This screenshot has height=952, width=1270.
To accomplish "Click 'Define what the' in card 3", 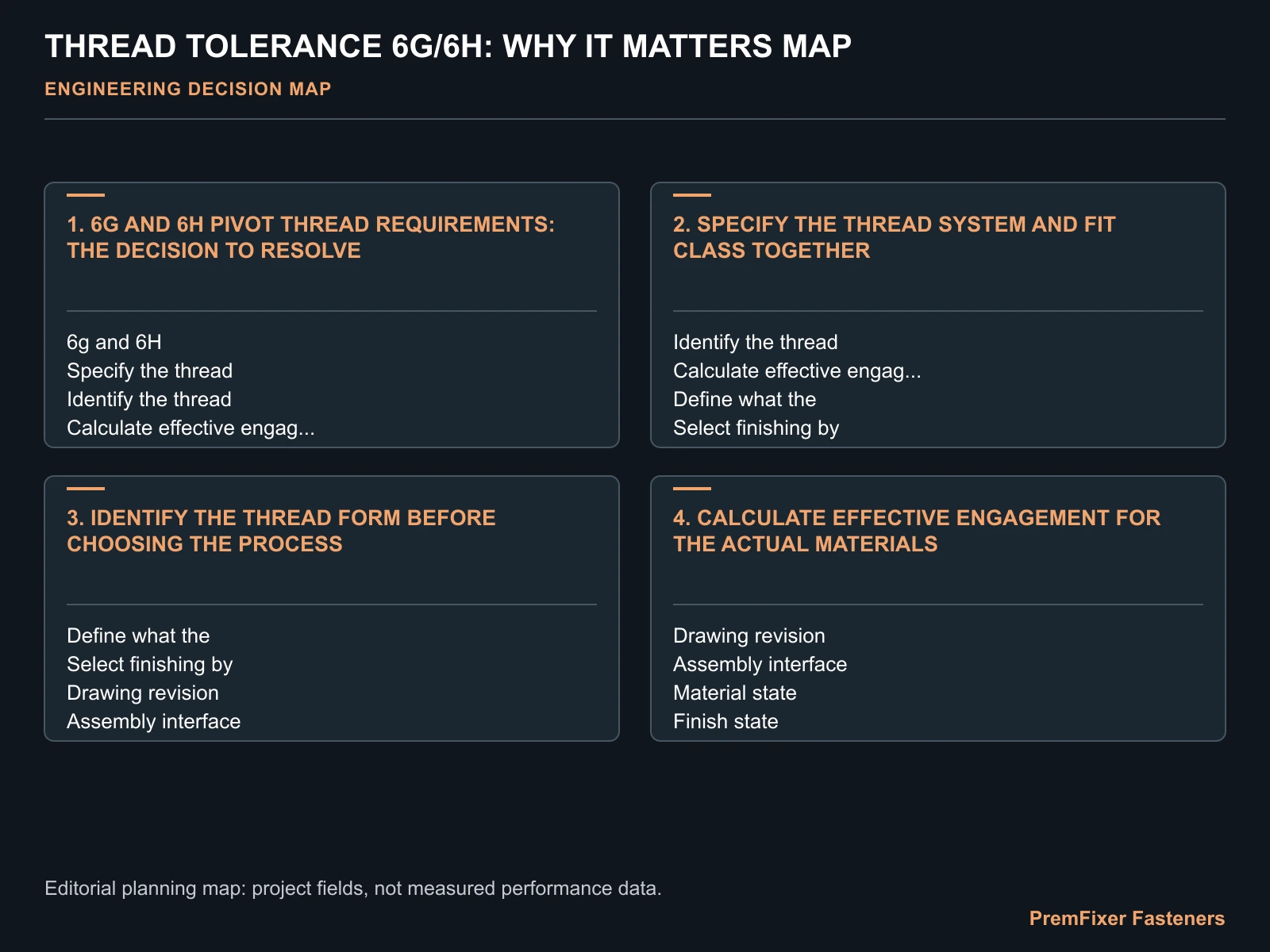I will [138, 635].
